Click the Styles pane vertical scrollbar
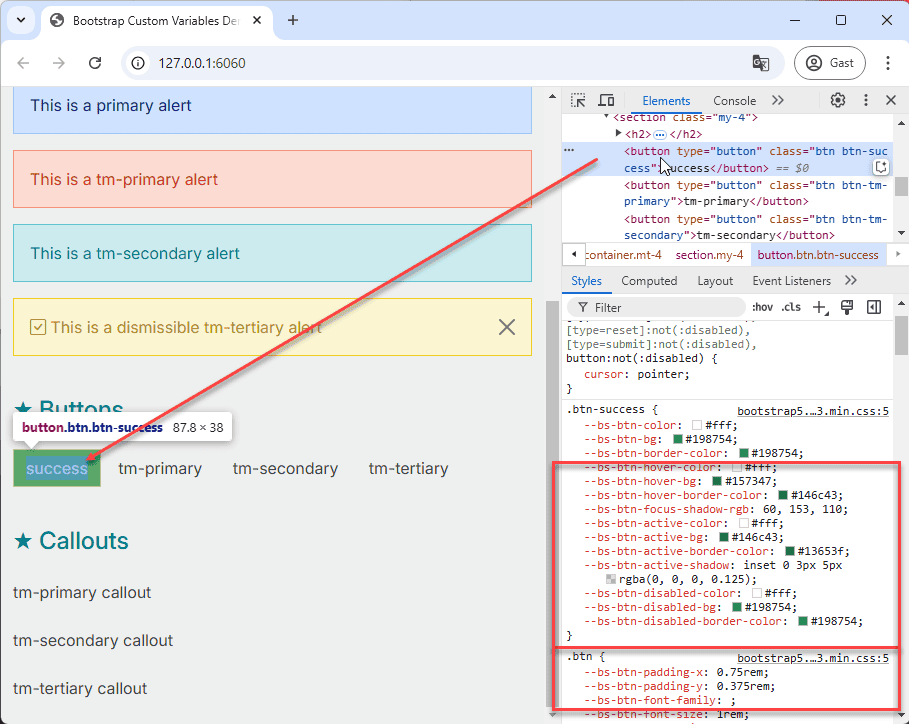 [901, 336]
